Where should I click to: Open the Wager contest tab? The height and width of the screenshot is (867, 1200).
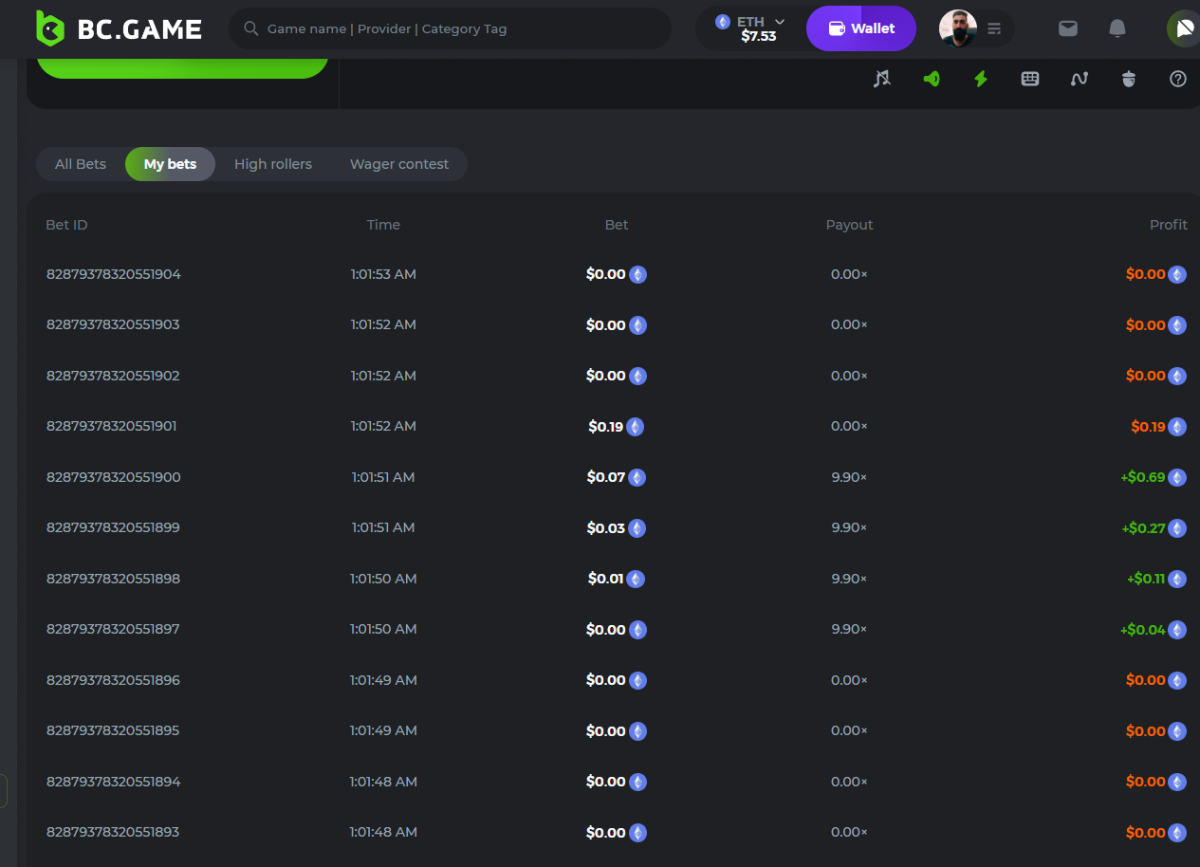[399, 164]
